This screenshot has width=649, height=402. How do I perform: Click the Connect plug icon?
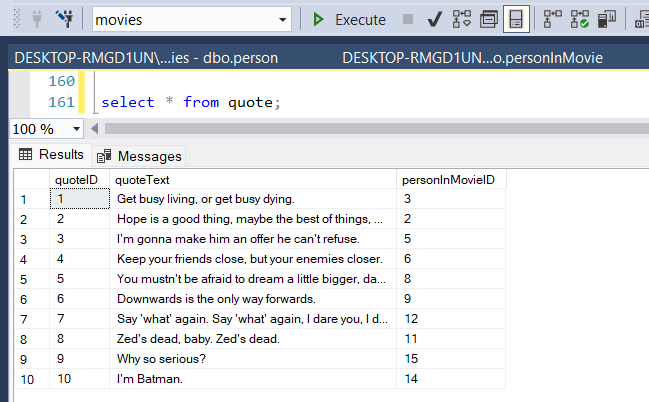[36, 19]
